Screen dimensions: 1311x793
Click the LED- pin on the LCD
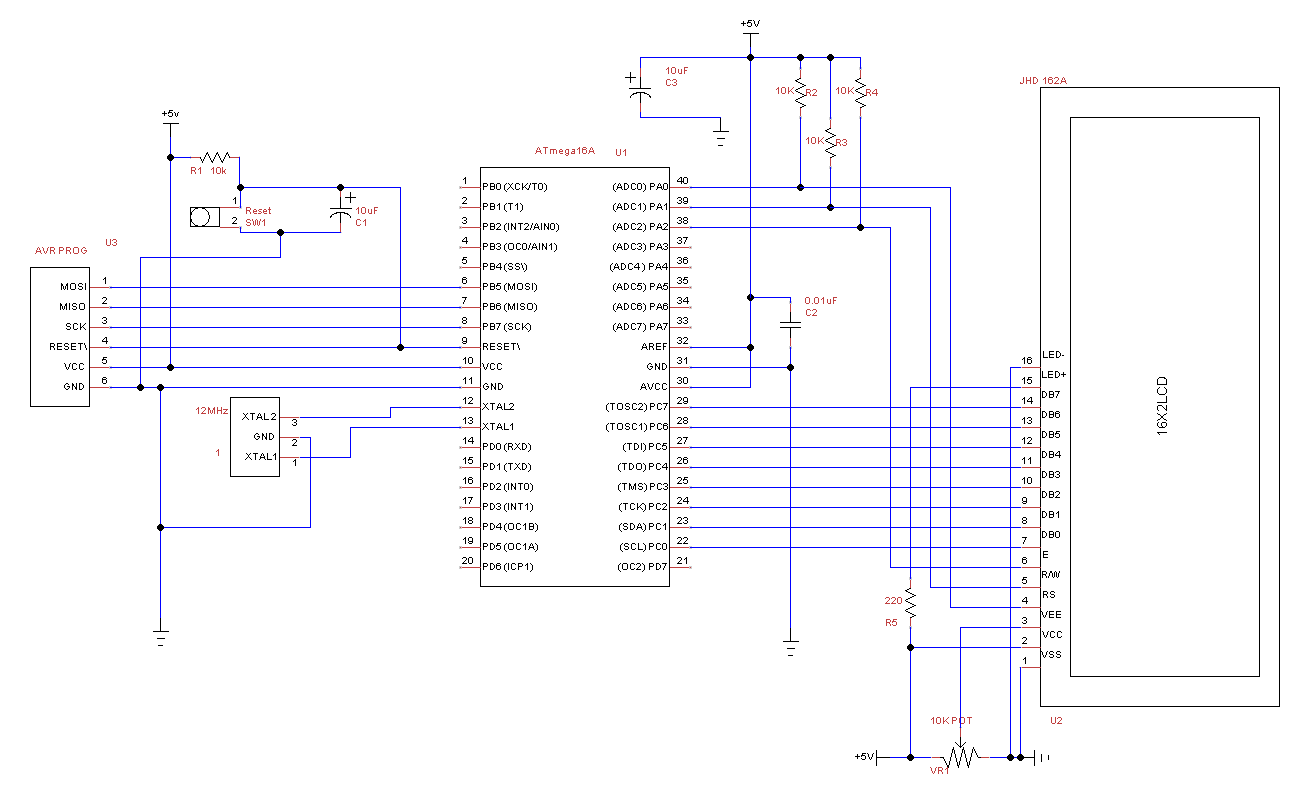click(1054, 355)
